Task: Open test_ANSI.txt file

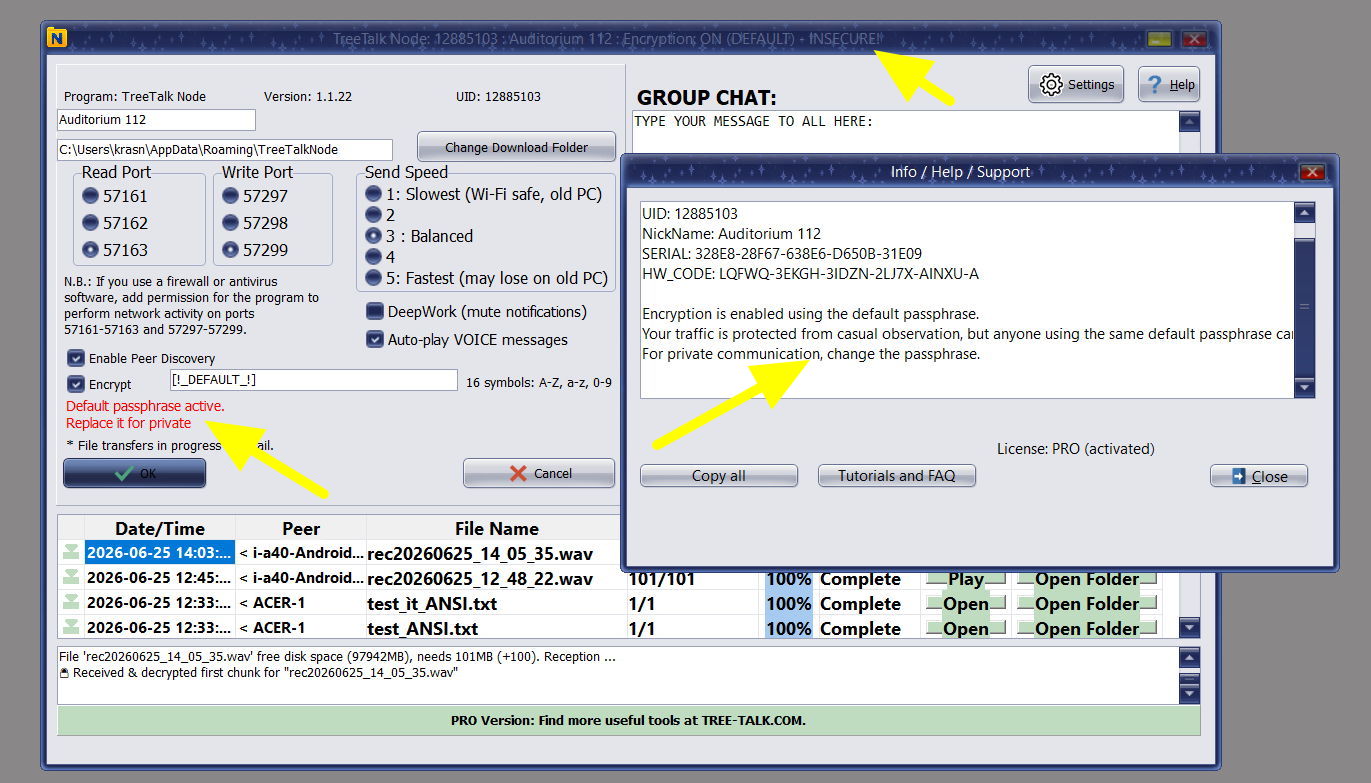Action: tap(966, 629)
